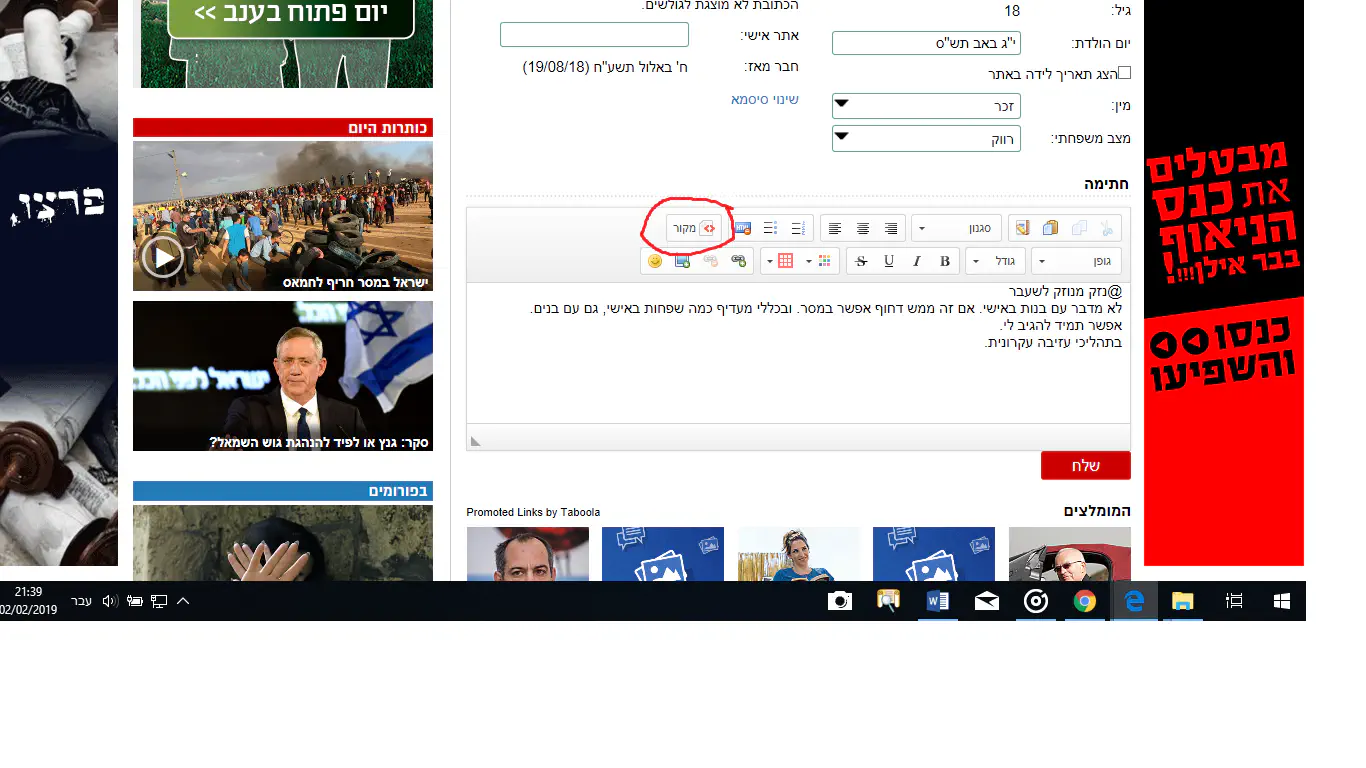Image resolution: width=1366 pixels, height=768 pixels.
Task: Click the Source (מקור) button in editor toolbar
Action: [696, 228]
